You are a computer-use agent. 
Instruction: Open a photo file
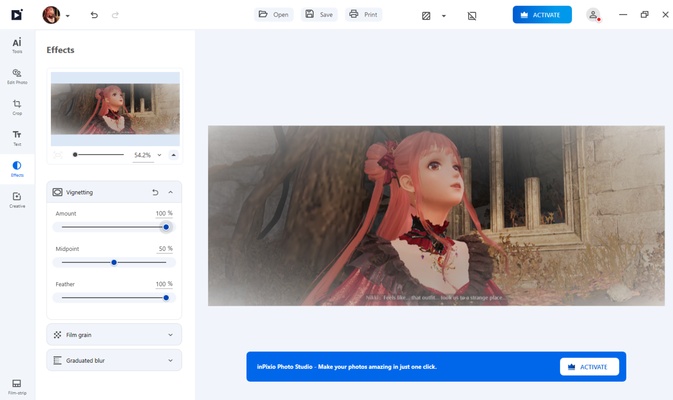click(x=274, y=15)
